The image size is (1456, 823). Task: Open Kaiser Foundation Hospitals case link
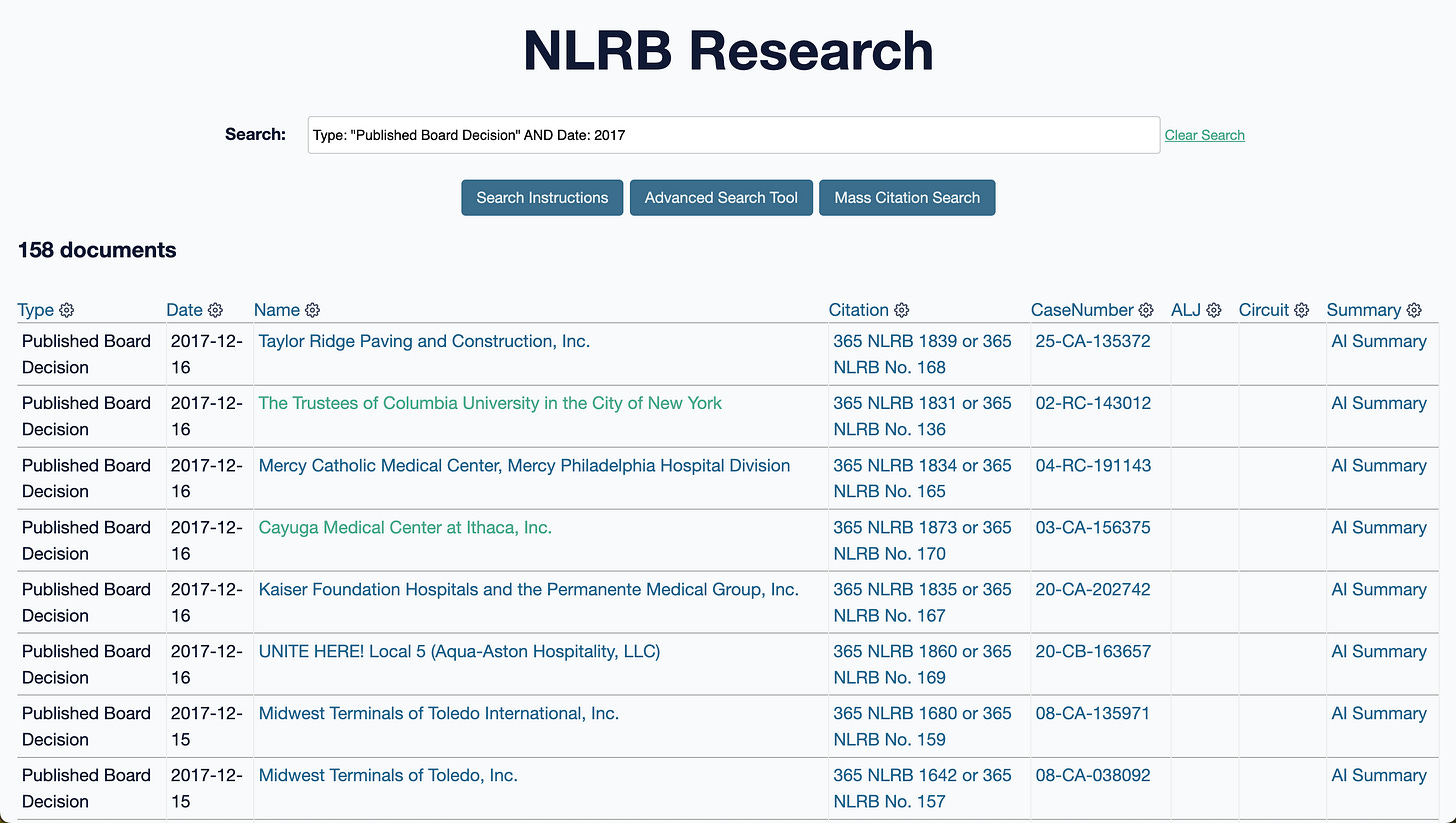[528, 589]
